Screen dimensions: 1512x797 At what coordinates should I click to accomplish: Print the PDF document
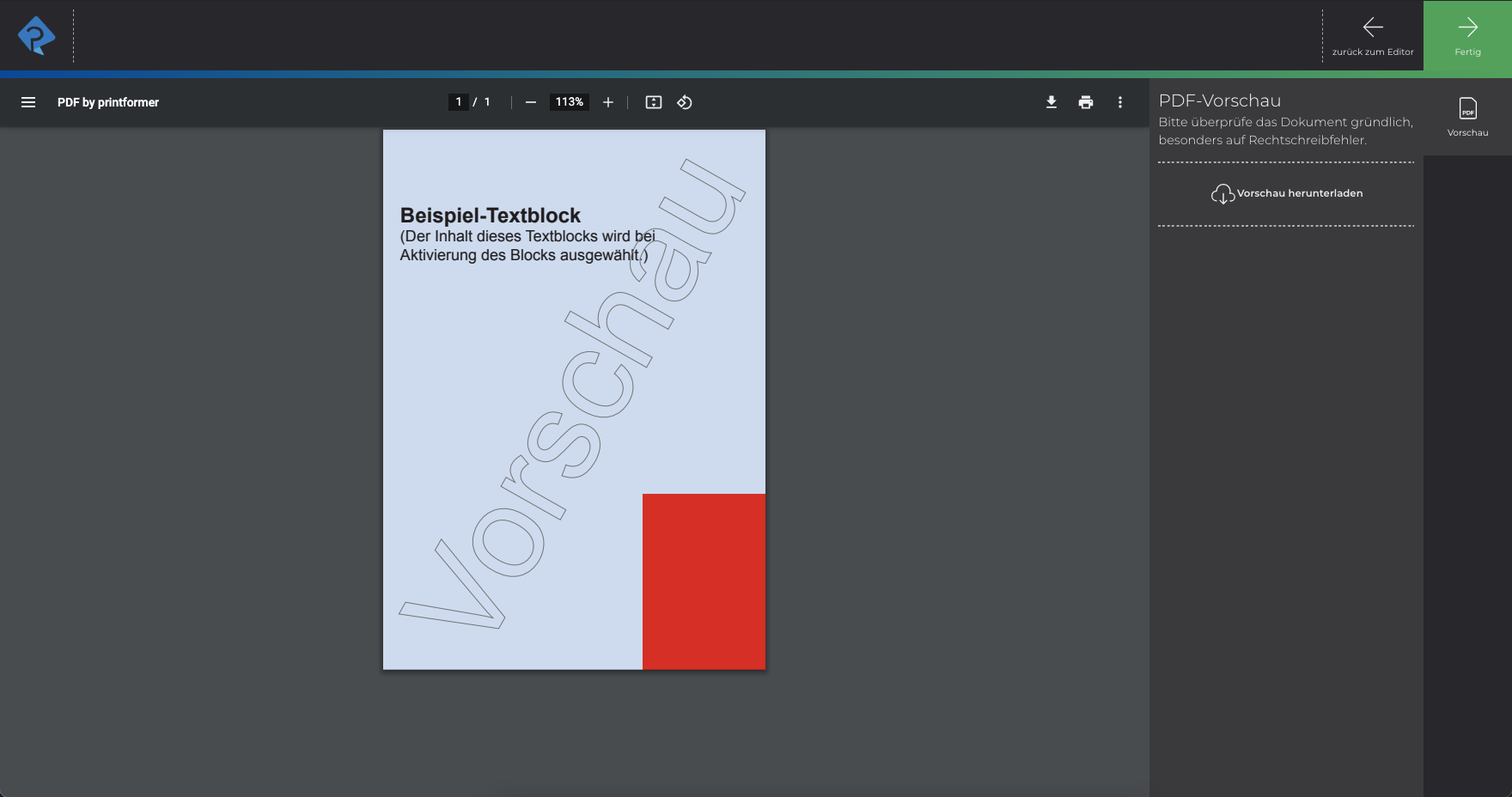tap(1086, 102)
